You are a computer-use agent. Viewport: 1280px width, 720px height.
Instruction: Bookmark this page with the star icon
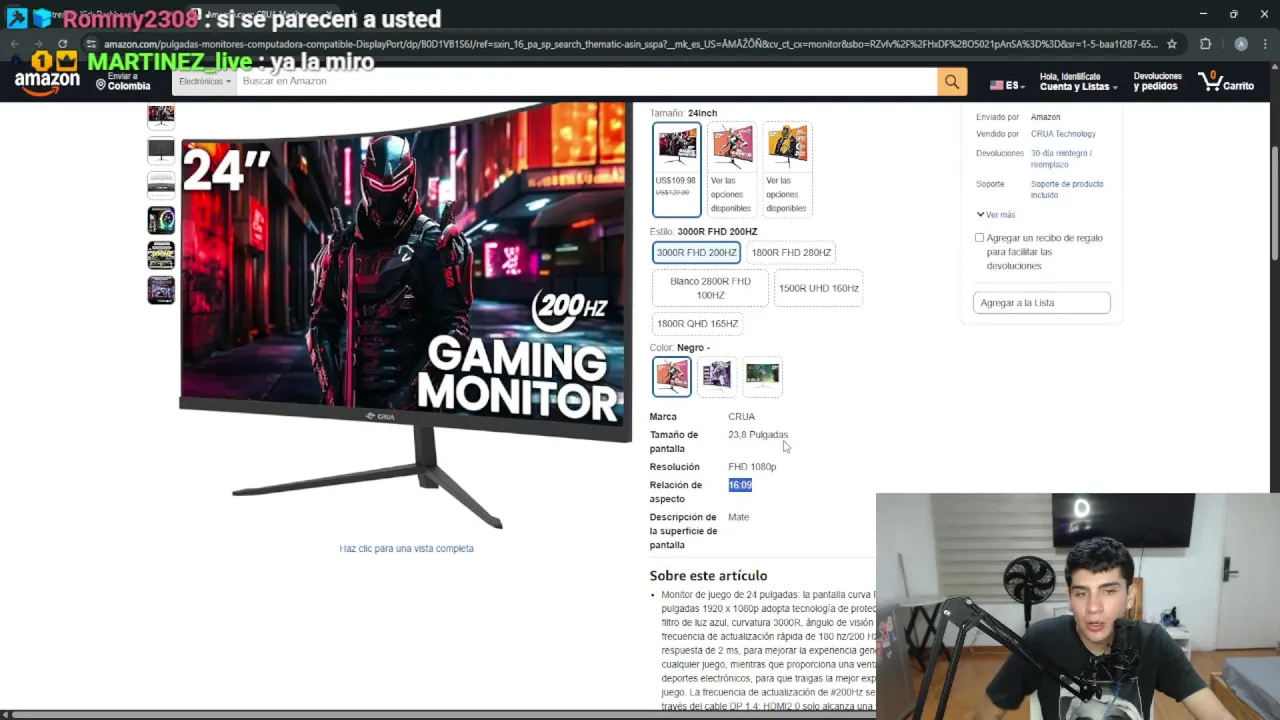(1172, 44)
